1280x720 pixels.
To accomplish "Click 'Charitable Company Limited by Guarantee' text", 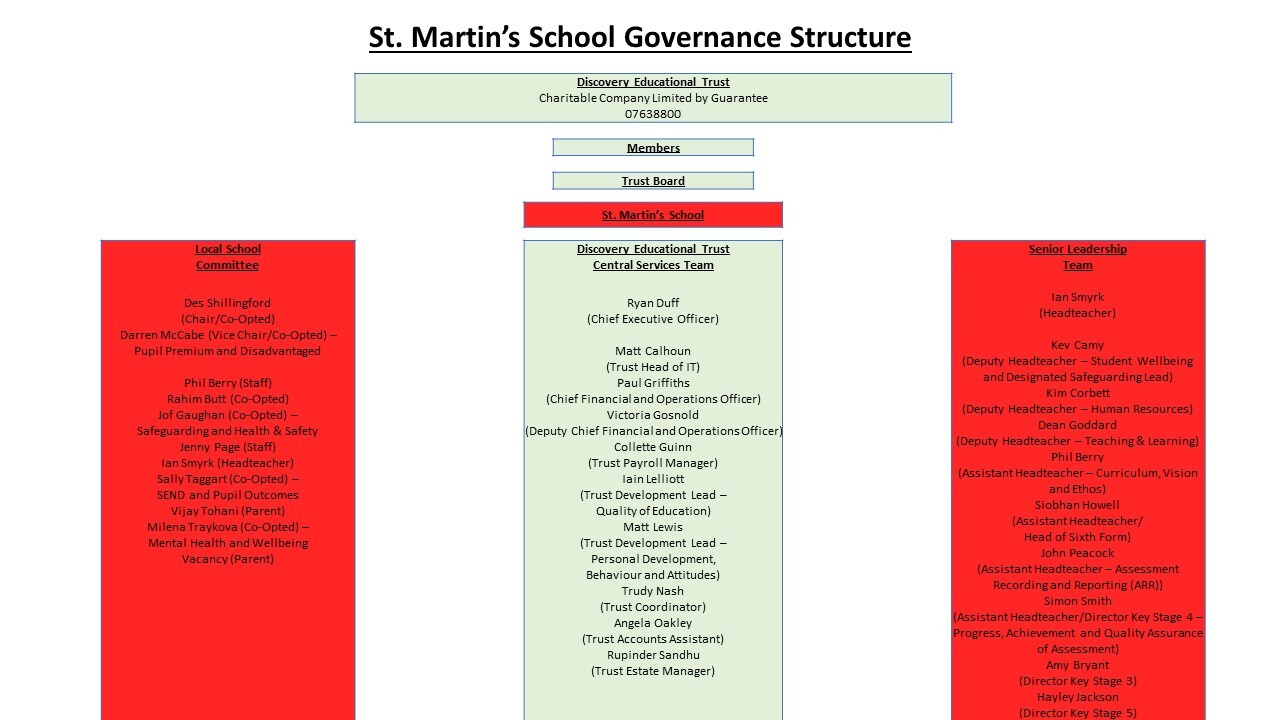I will [653, 98].
